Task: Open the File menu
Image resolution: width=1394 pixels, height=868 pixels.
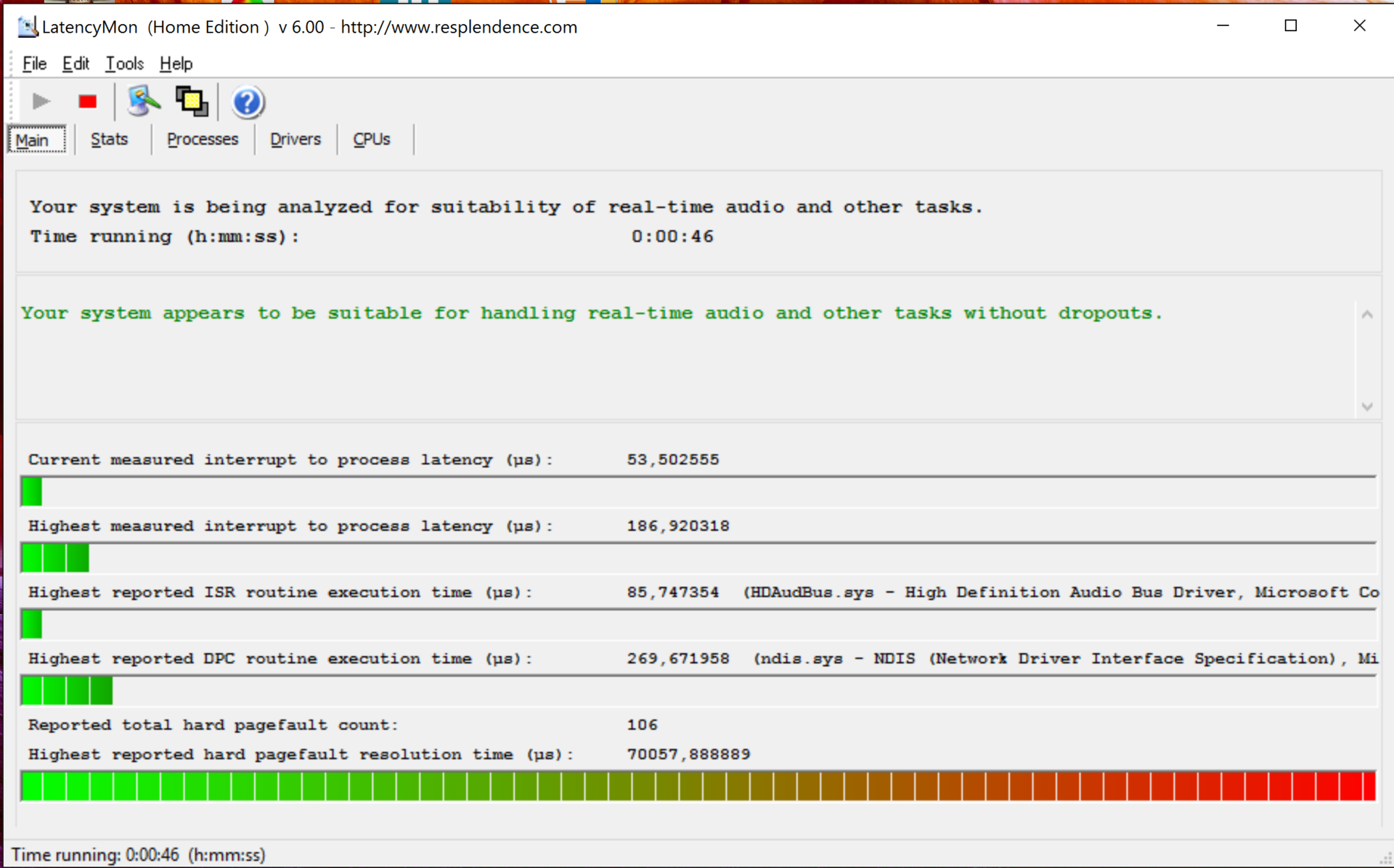Action: pos(34,64)
